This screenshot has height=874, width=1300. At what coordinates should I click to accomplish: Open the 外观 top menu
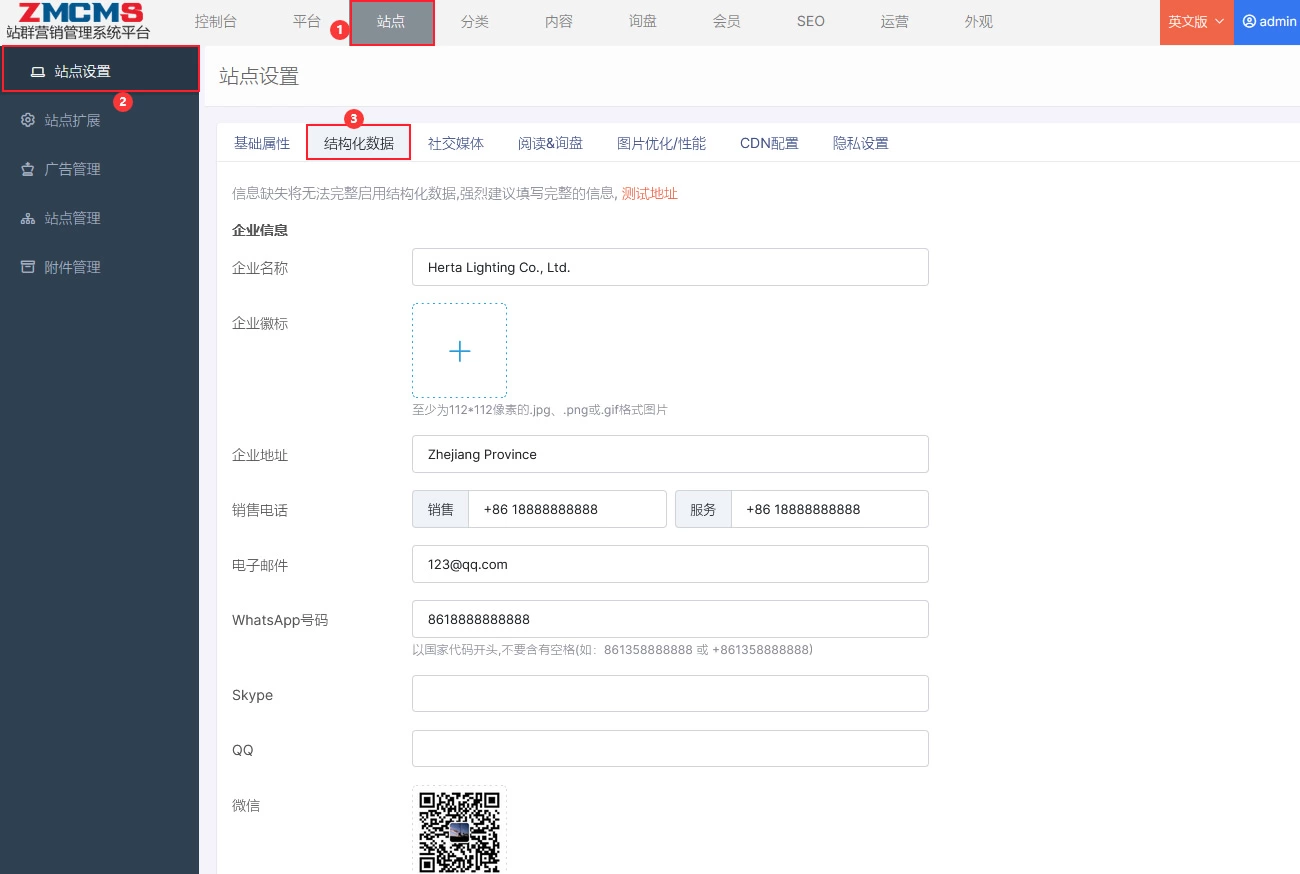coord(979,21)
